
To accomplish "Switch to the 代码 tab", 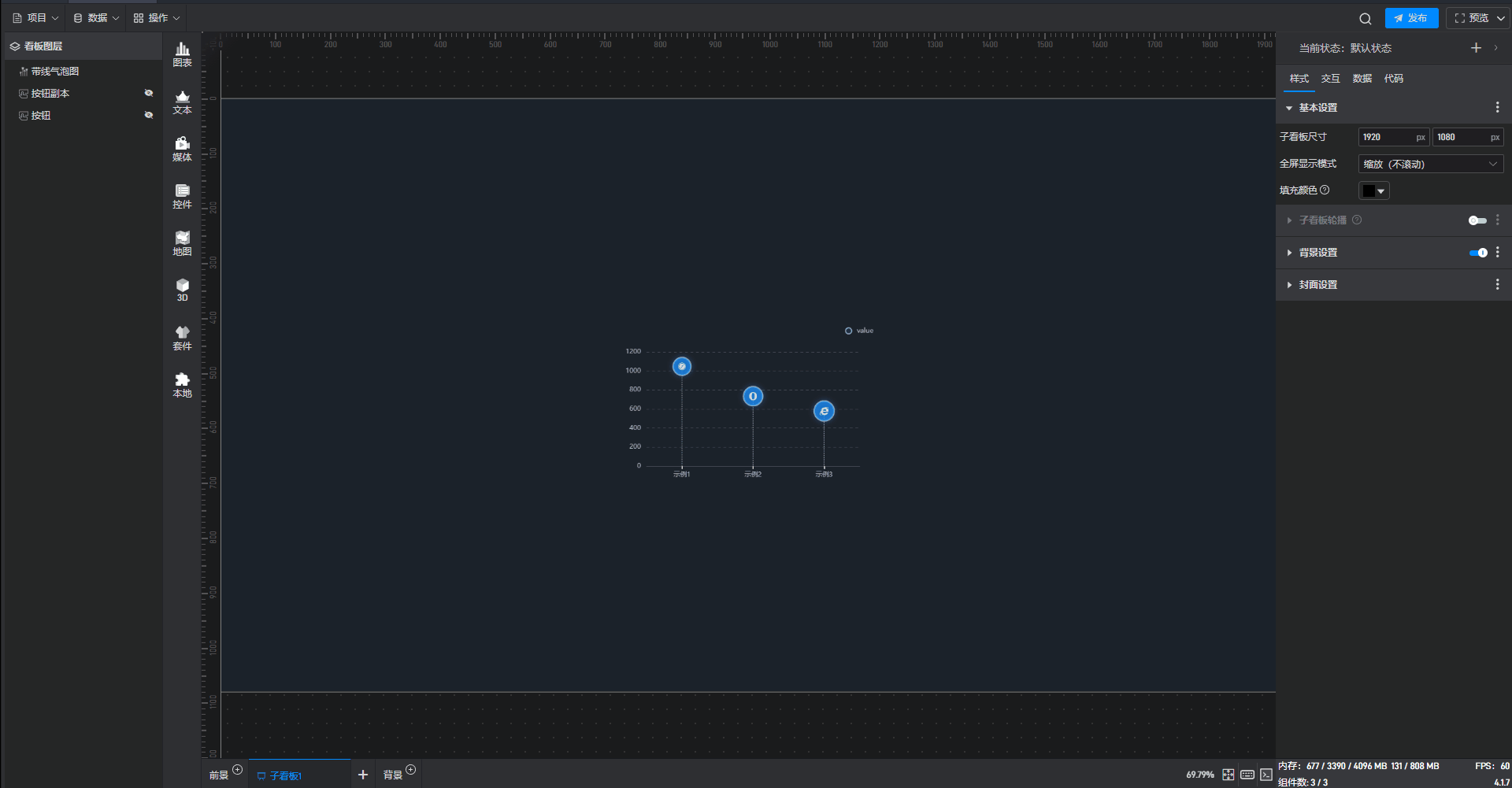I will (x=1394, y=79).
